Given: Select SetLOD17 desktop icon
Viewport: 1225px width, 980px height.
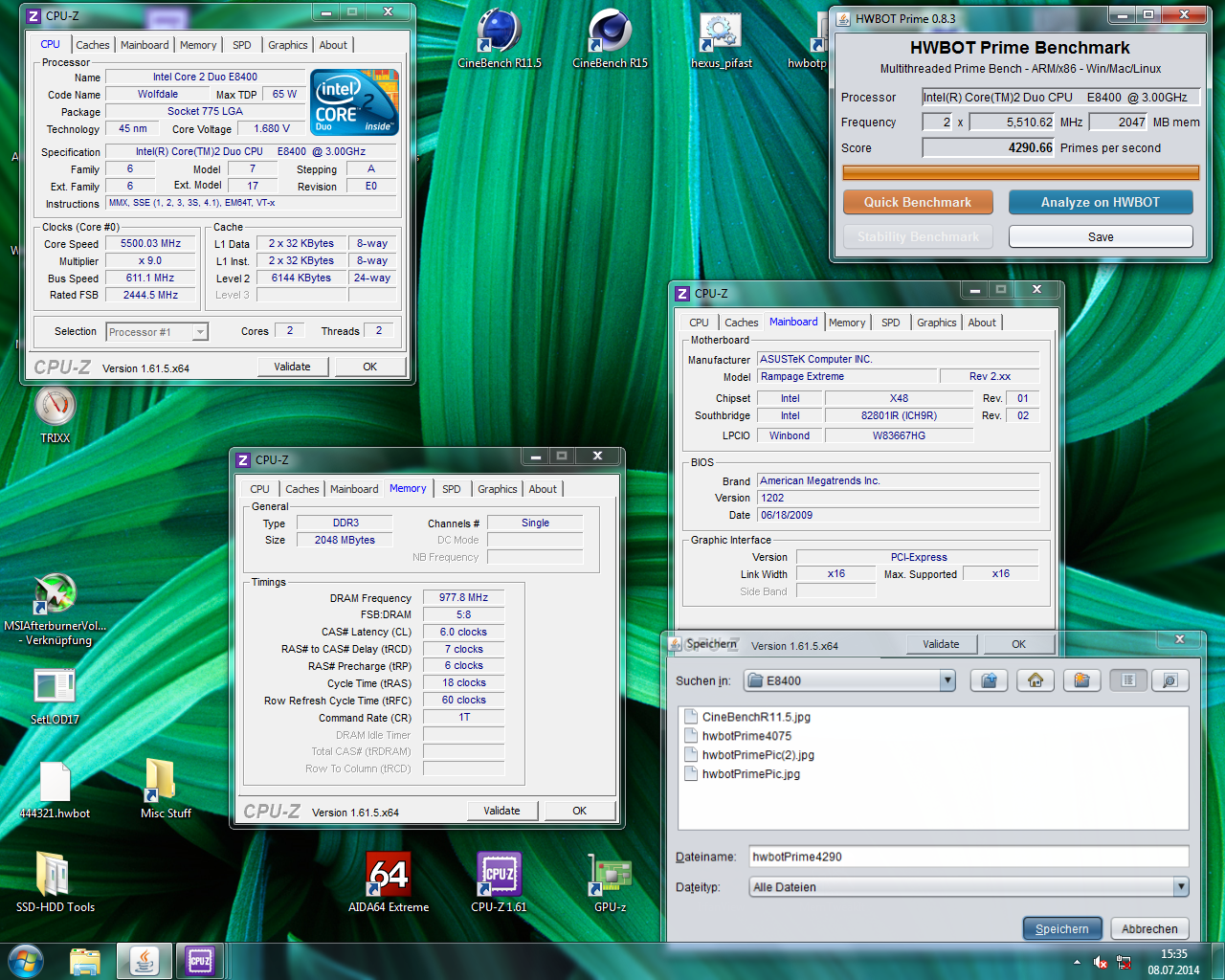Looking at the screenshot, I should [55, 696].
